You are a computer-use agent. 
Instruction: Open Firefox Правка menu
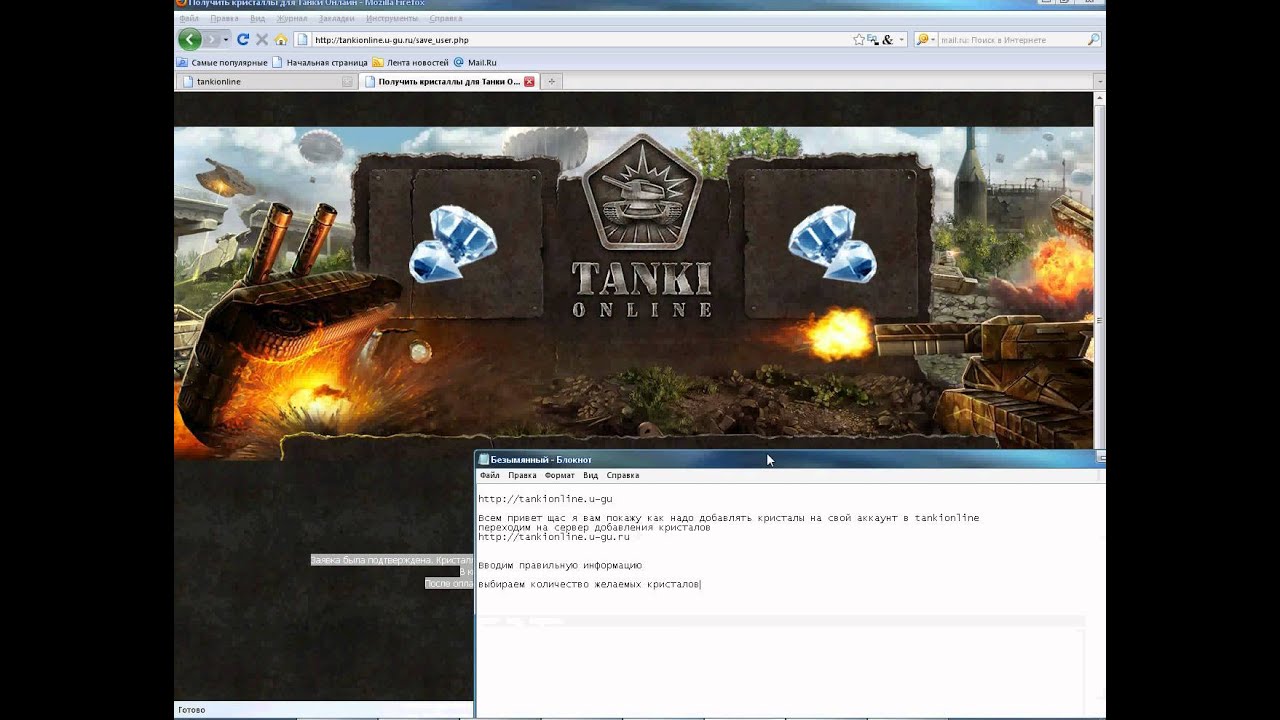coord(224,18)
